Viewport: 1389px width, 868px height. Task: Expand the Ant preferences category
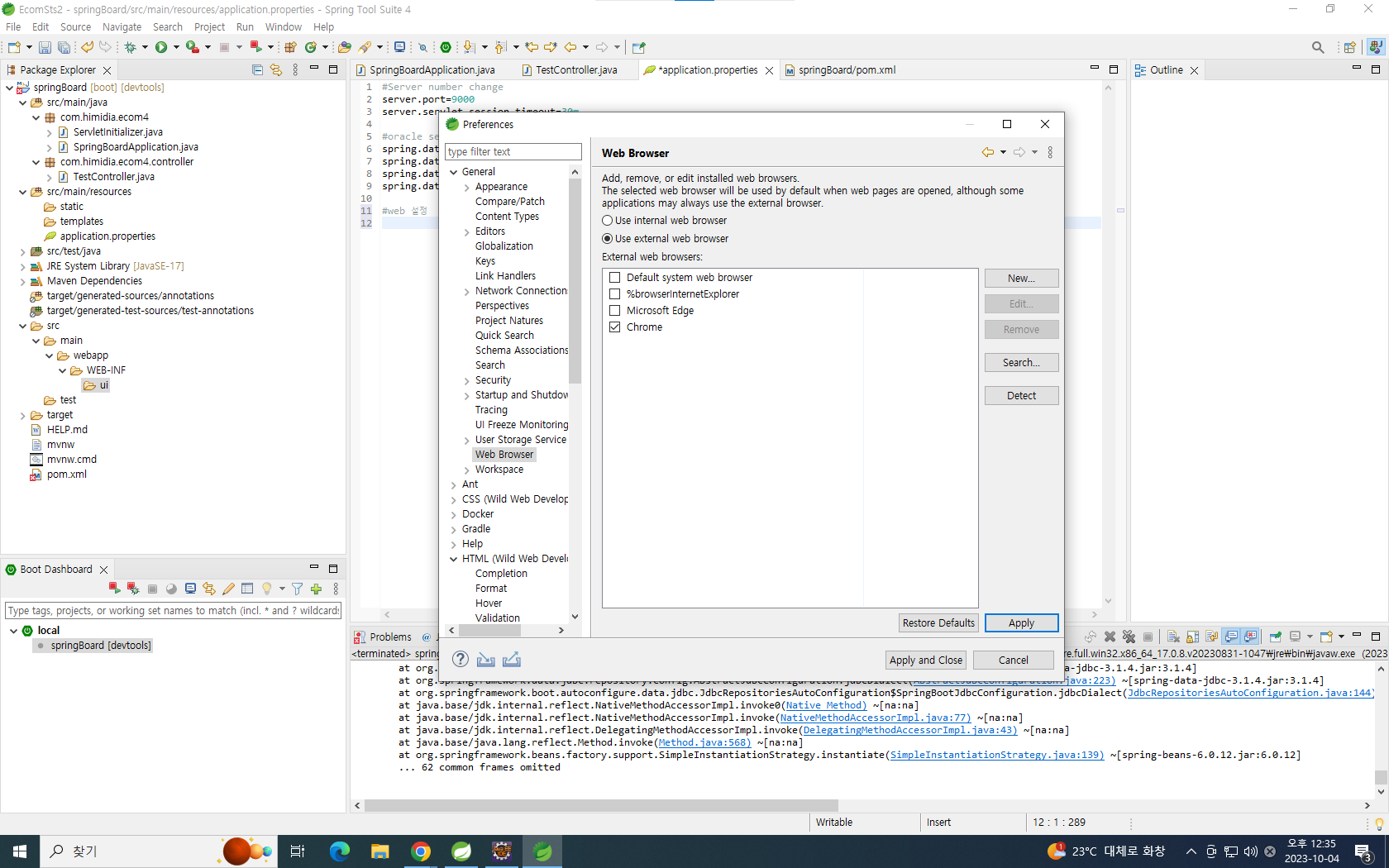(x=453, y=484)
